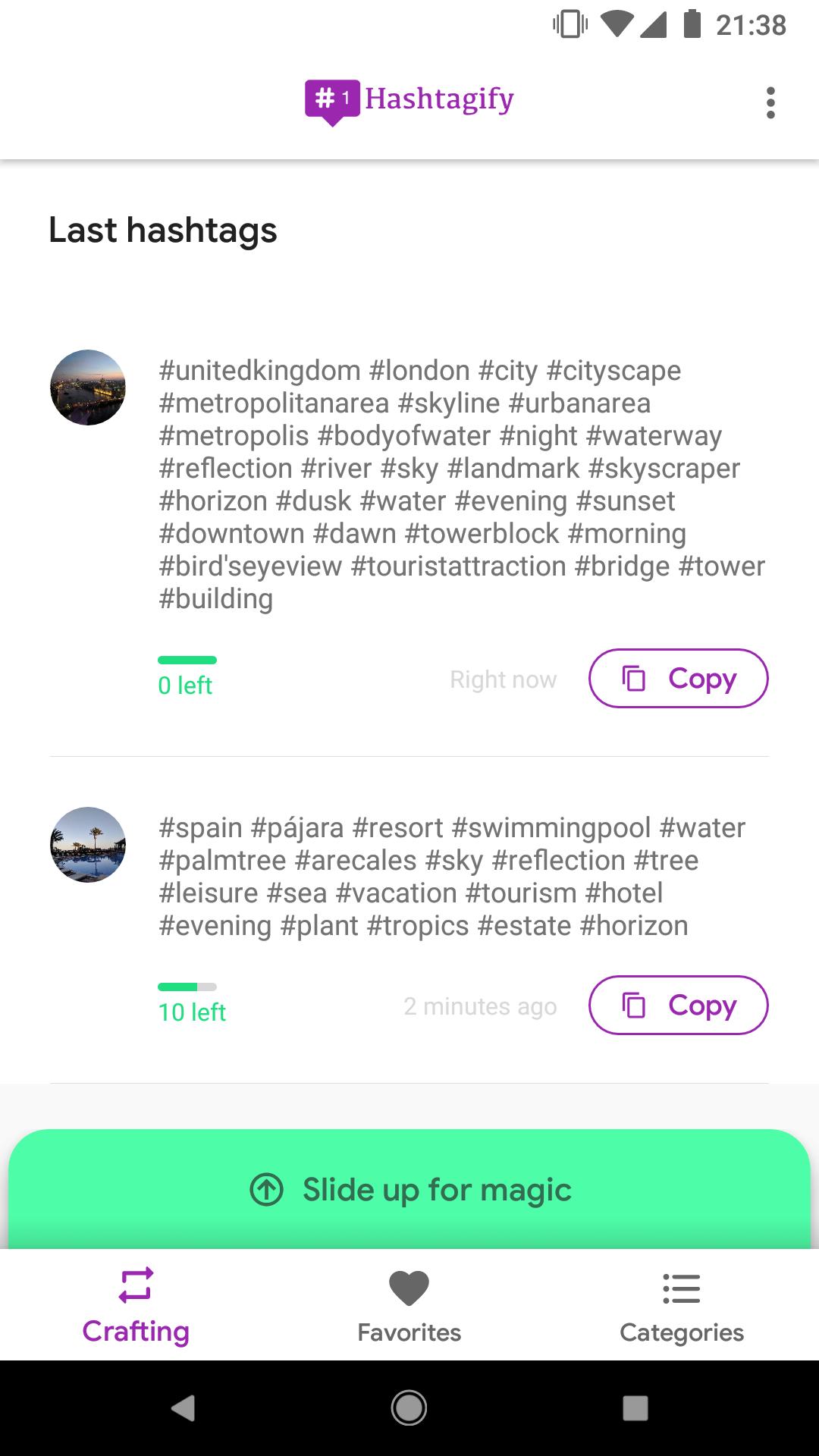Tap the Hashtagify logo icon
The width and height of the screenshot is (819, 1456).
[332, 102]
